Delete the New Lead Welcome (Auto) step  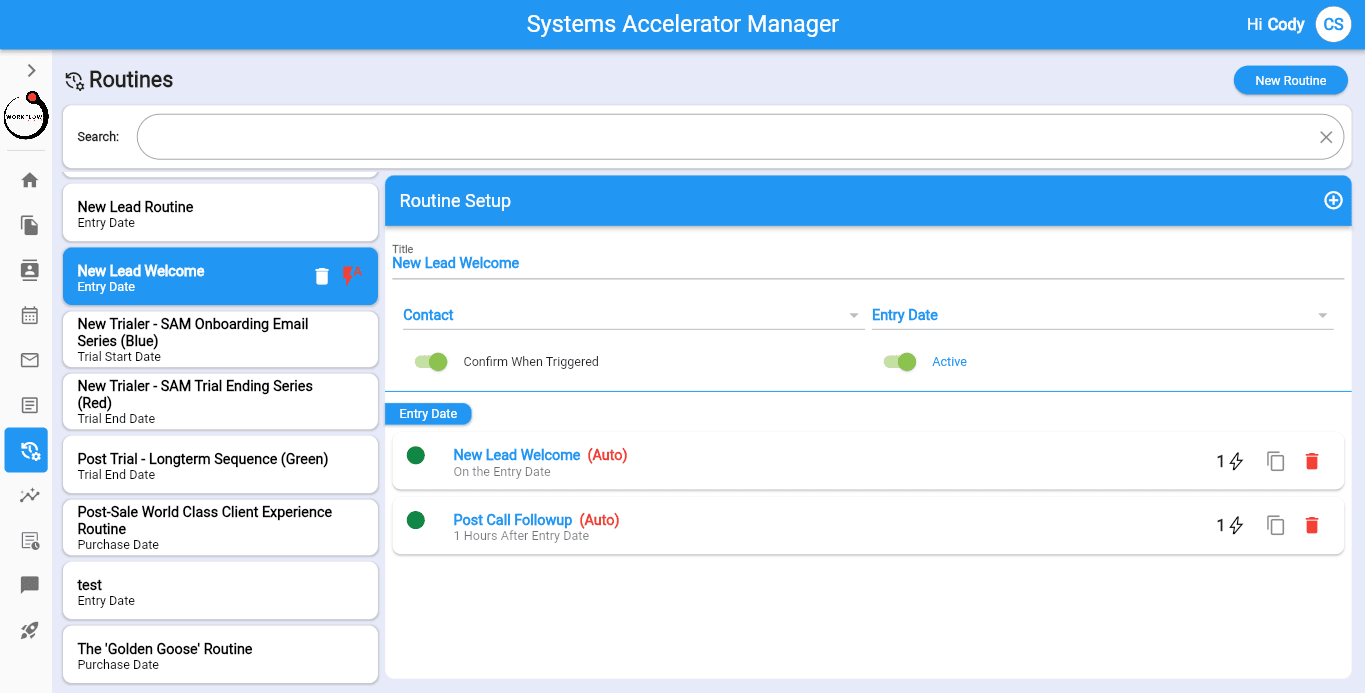(x=1312, y=461)
